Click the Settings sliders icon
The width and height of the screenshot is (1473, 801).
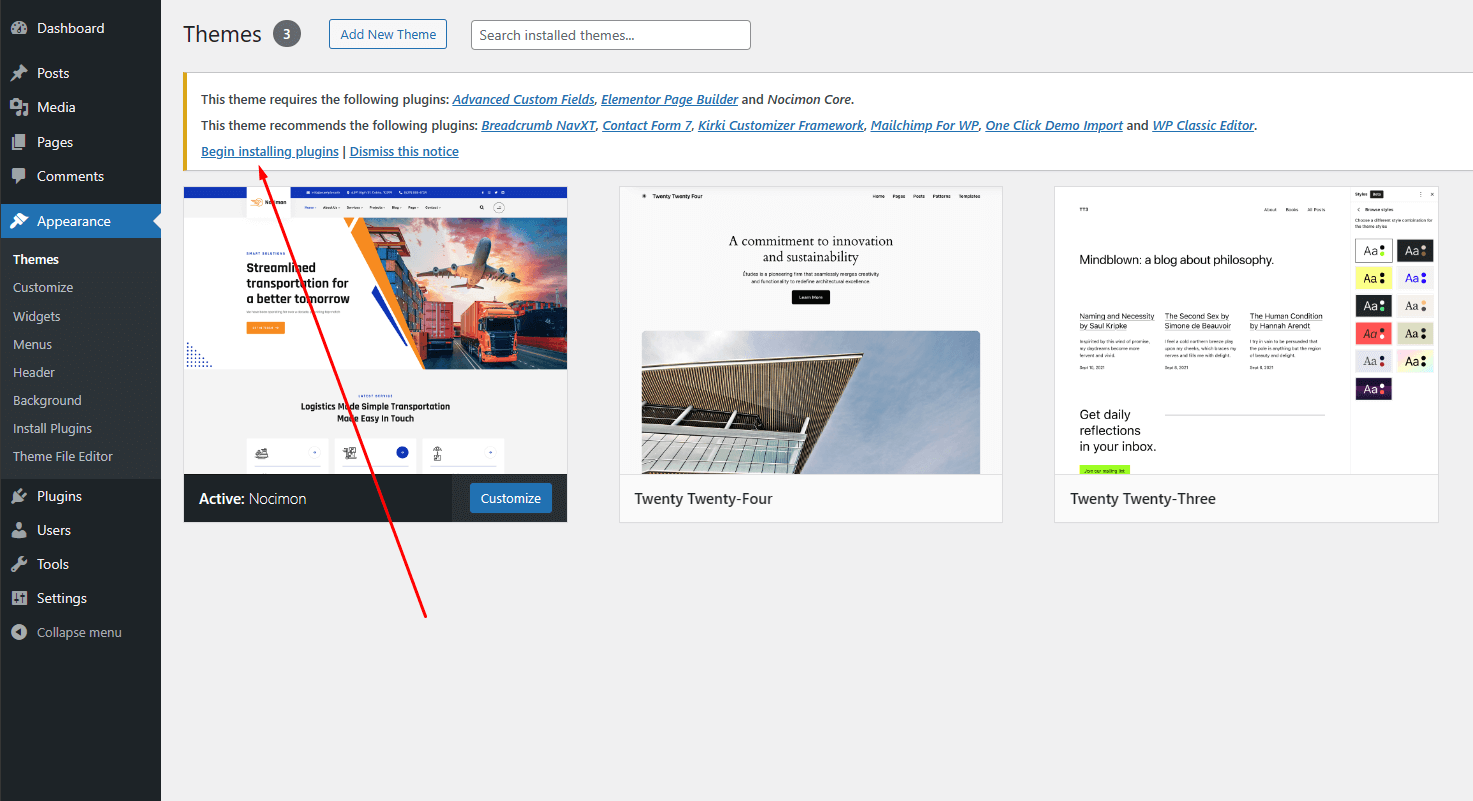[x=19, y=598]
